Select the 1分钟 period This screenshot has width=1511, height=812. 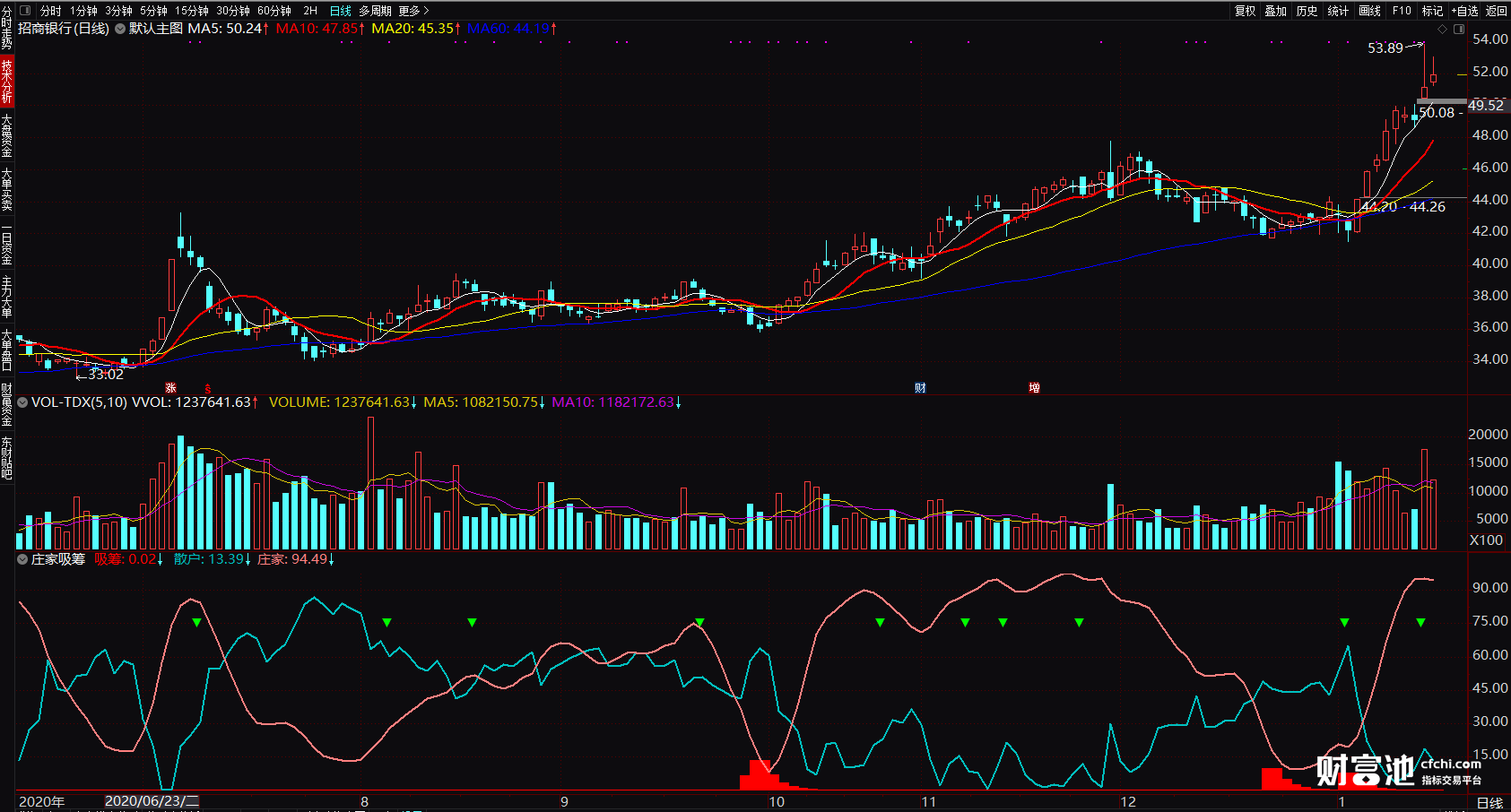pos(83,11)
